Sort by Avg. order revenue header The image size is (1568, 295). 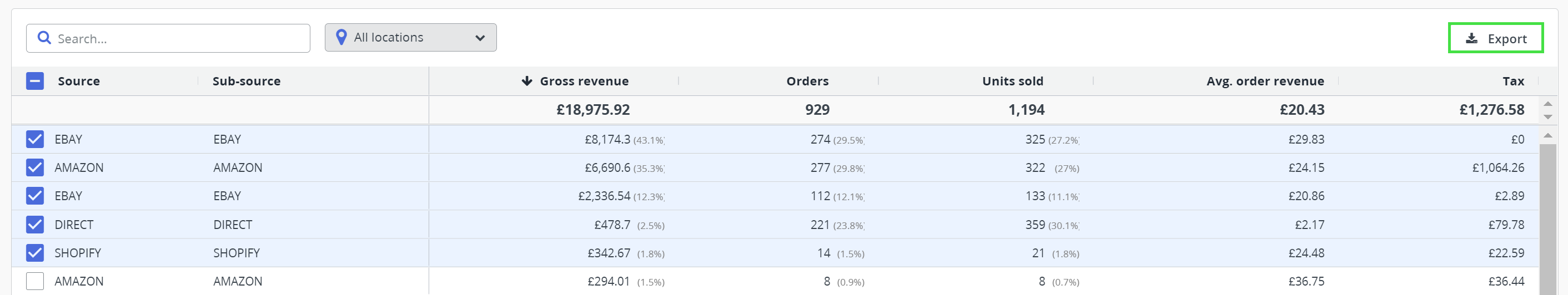(1265, 81)
